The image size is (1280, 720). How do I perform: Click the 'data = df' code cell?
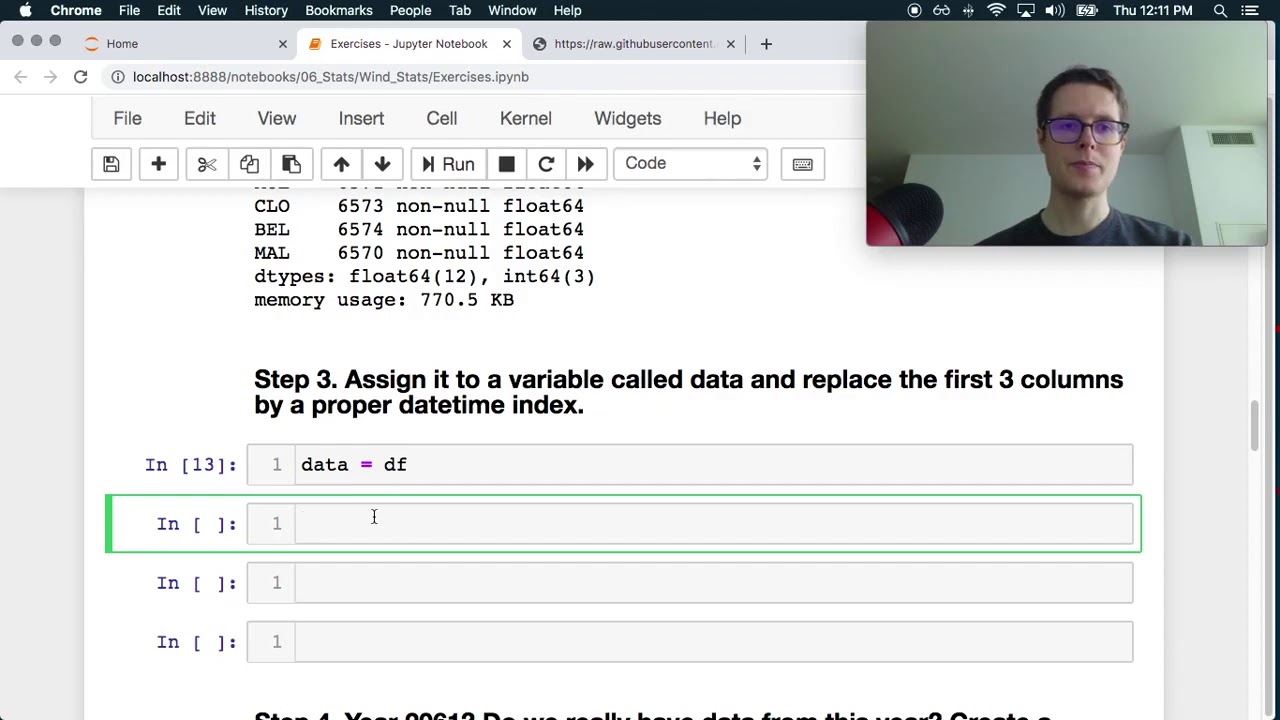tap(690, 465)
